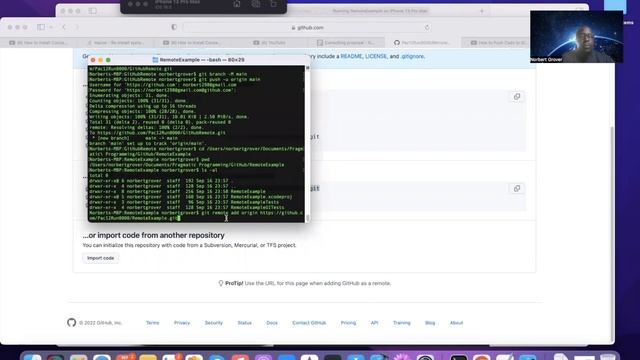Open the Safari sidebar dropdown chevron

tap(51, 27)
